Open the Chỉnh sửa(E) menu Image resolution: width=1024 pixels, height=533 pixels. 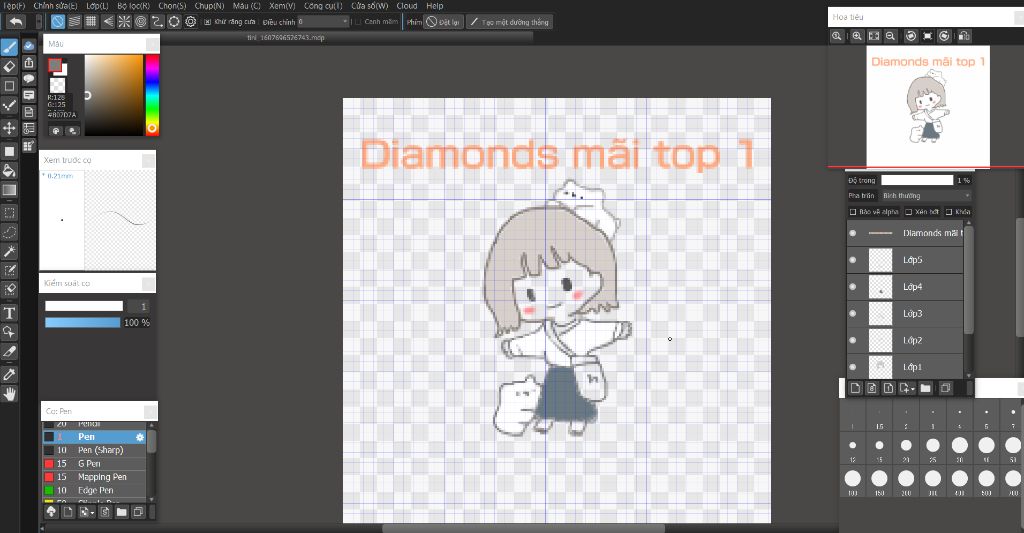coord(56,6)
